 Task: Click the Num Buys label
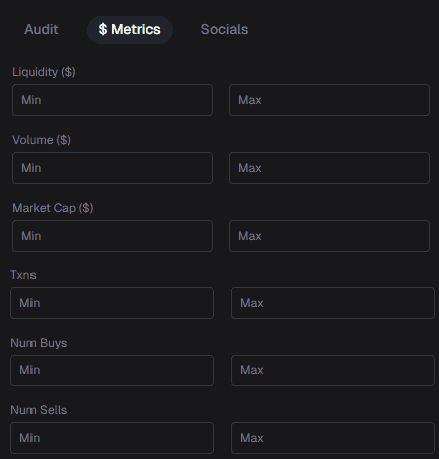39,343
